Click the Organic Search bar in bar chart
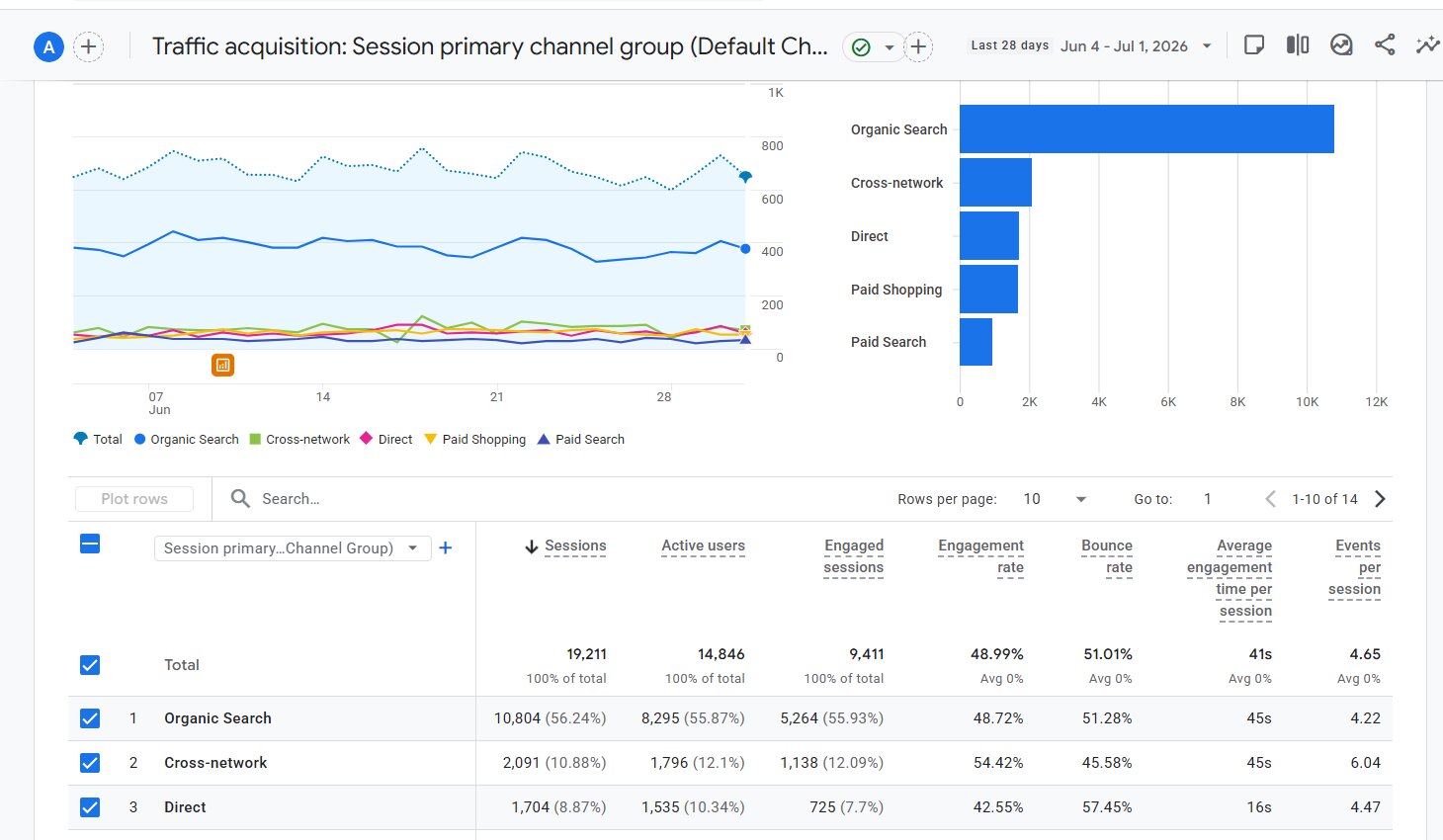The width and height of the screenshot is (1443, 840). click(x=1146, y=129)
